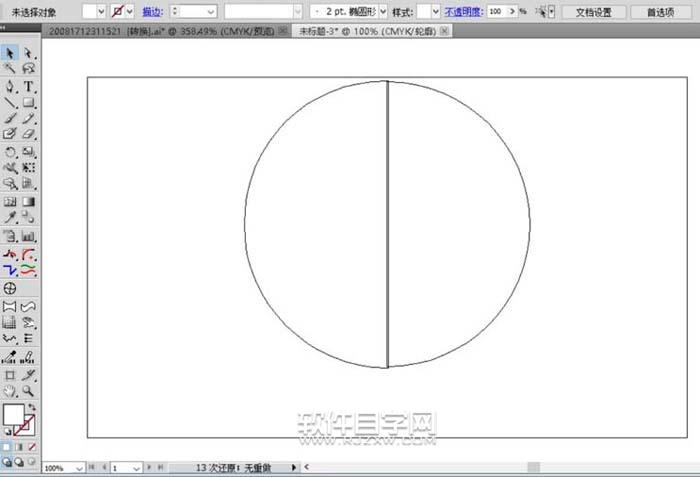The height and width of the screenshot is (477, 700).
Task: Set paint mode to Color
Action: click(6, 447)
